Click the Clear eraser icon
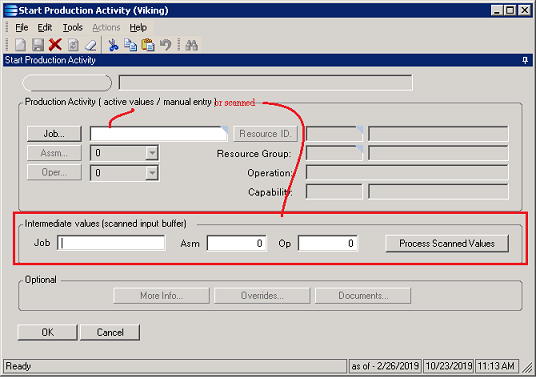This screenshot has height=379, width=536. pos(91,45)
